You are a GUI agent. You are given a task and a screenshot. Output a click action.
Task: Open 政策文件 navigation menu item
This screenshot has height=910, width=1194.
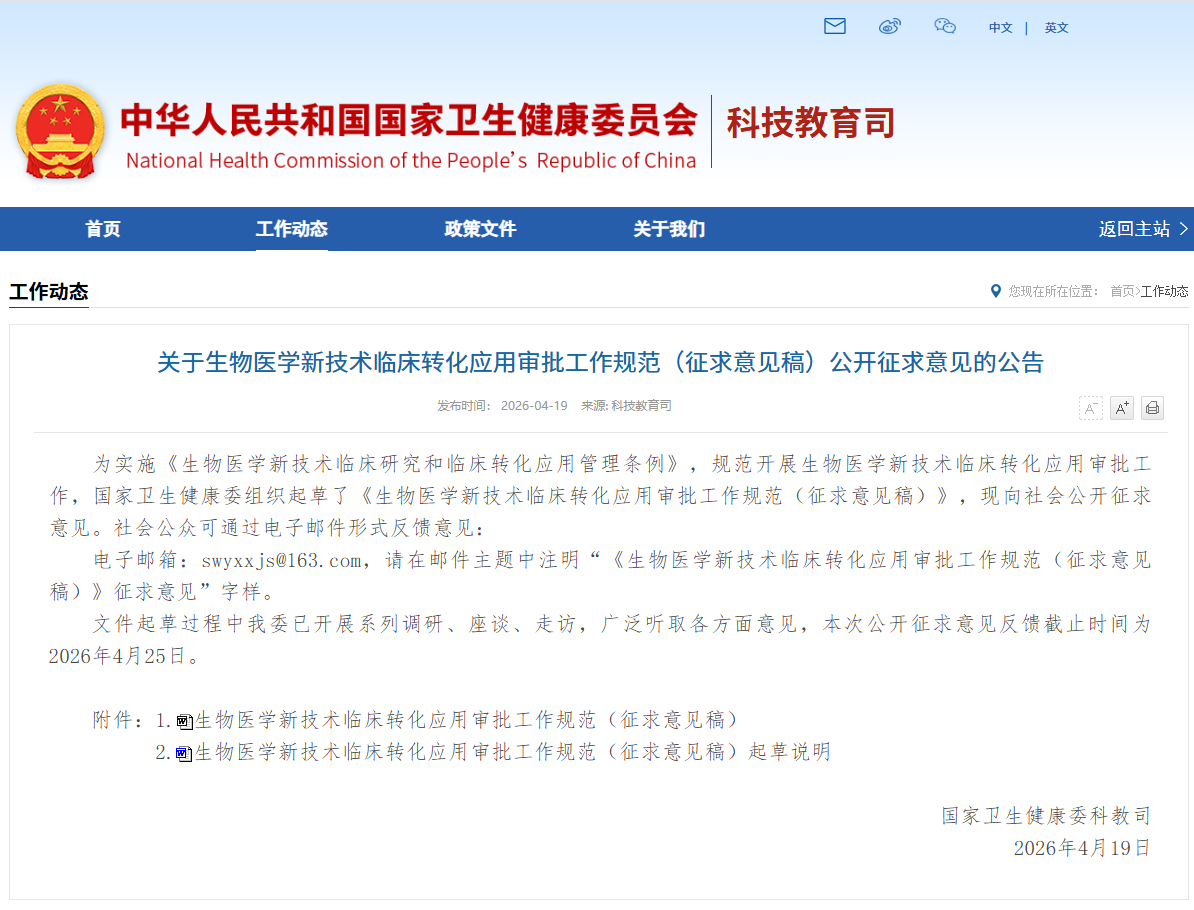click(480, 229)
